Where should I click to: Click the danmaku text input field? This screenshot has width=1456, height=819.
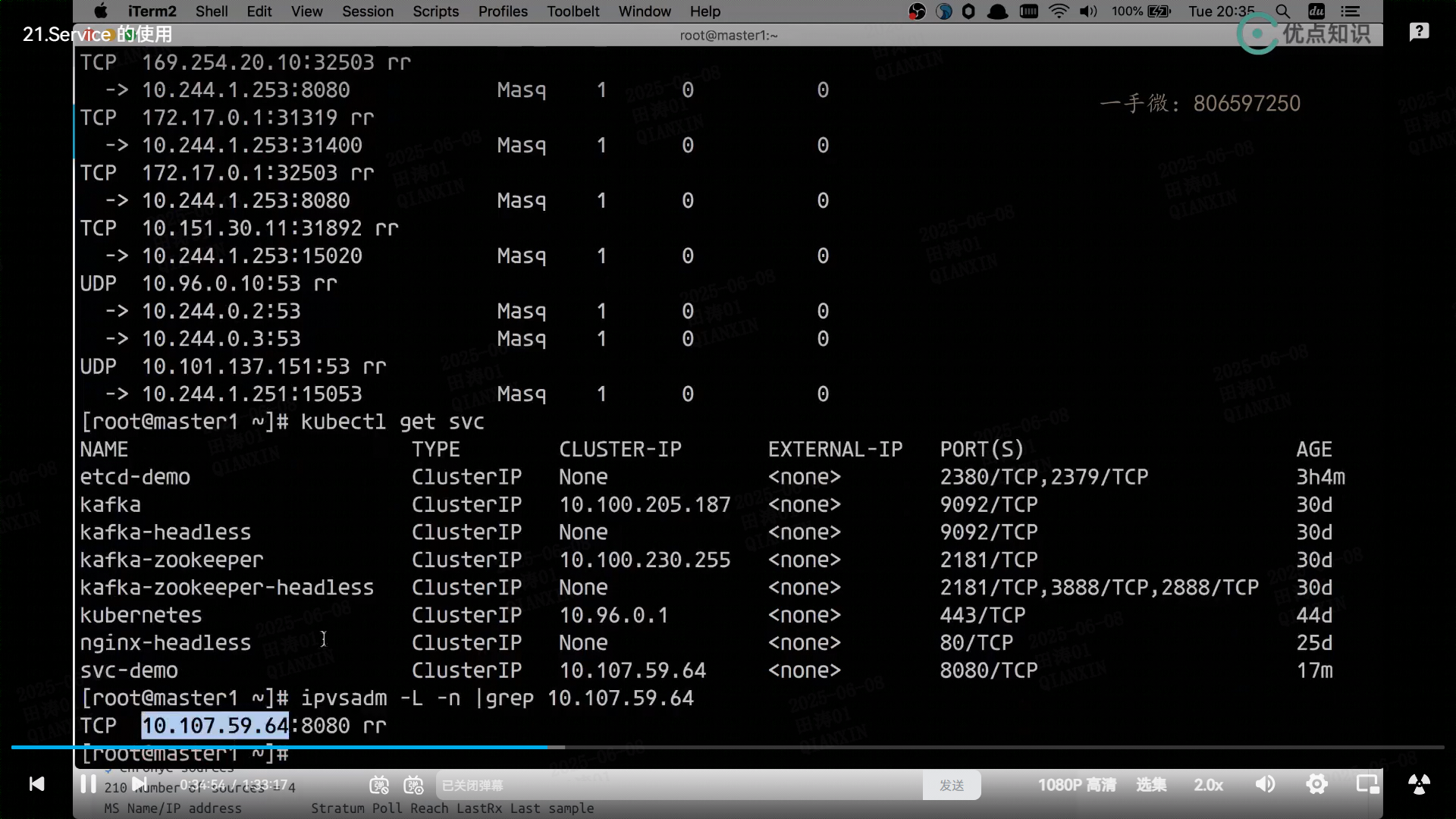pos(675,786)
